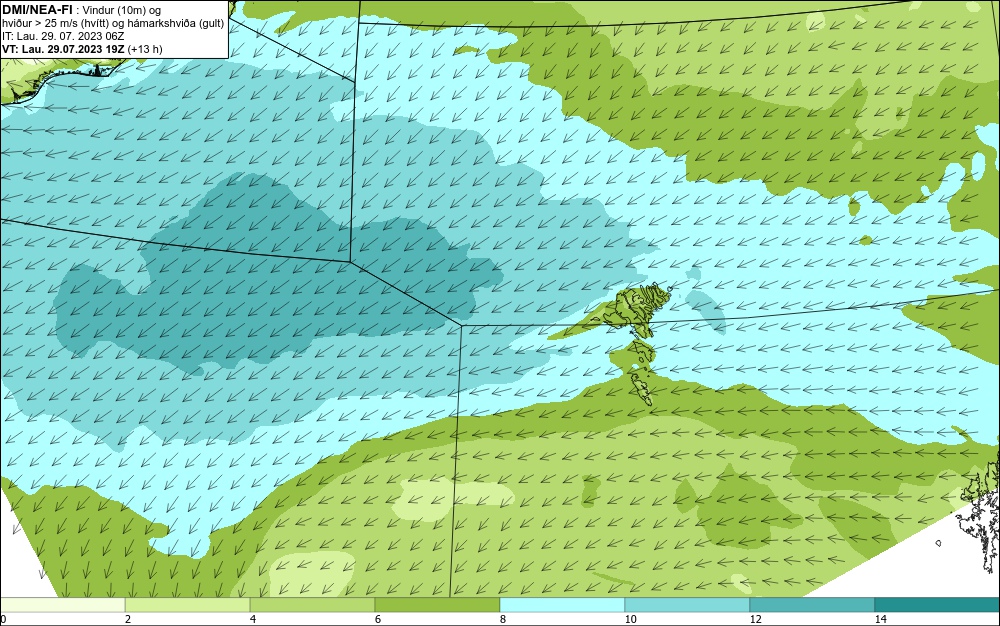Click the DMI/NEA-FI title text
Viewport: 1000px width, 626px height.
coord(37,10)
